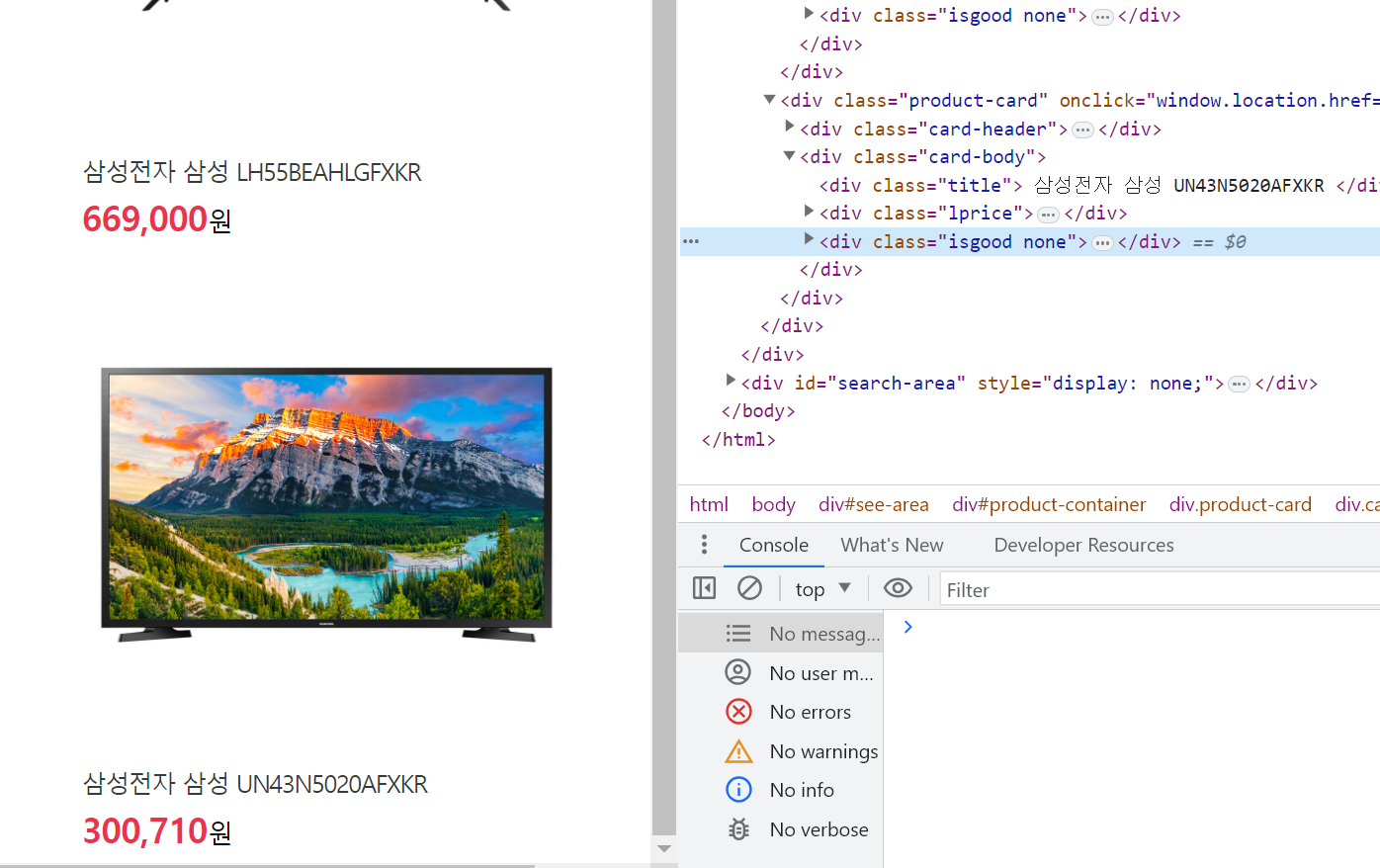Image resolution: width=1380 pixels, height=868 pixels.
Task: Filter console by No verbose
Action: [x=781, y=829]
